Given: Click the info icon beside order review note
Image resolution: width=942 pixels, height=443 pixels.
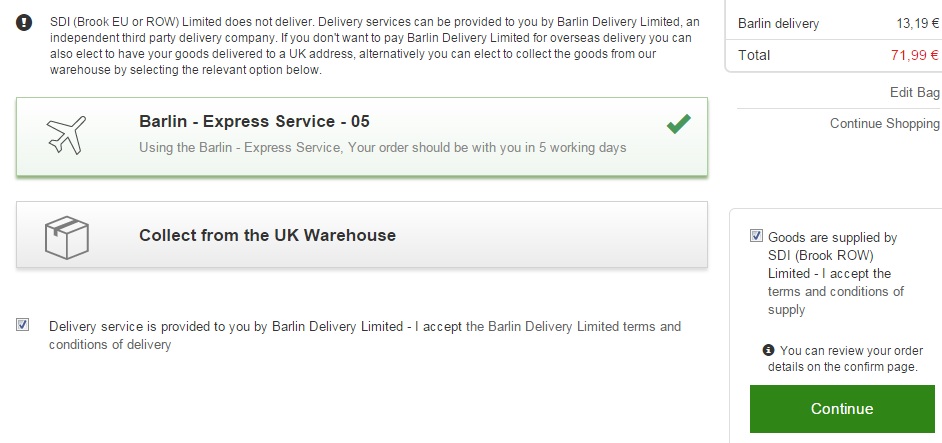Looking at the screenshot, I should click(x=768, y=350).
